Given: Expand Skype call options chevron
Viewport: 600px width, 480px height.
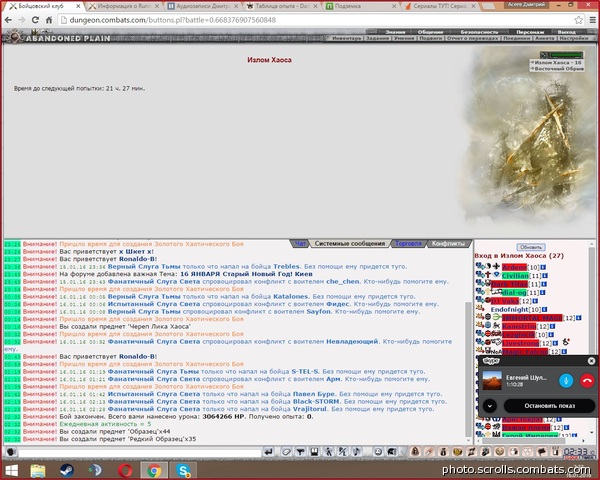Looking at the screenshot, I should pos(490,406).
